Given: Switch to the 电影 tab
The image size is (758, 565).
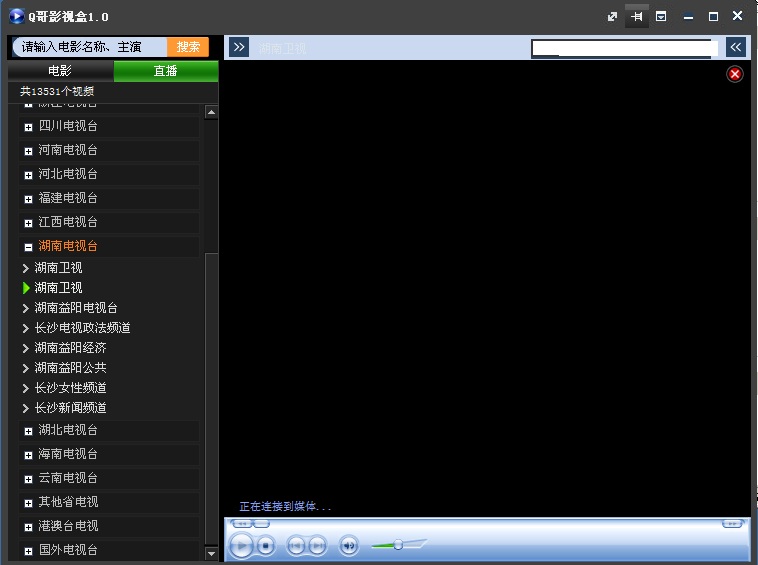Looking at the screenshot, I should click(60, 71).
